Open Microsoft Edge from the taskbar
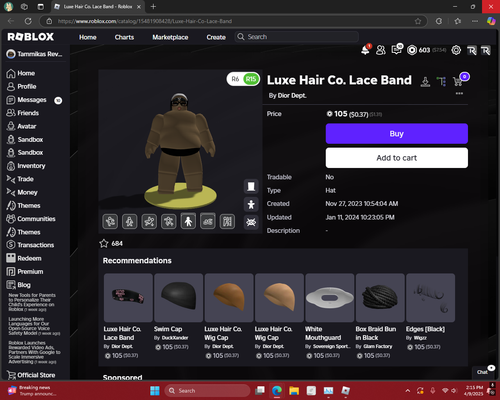The width and height of the screenshot is (500, 400). coord(277,390)
